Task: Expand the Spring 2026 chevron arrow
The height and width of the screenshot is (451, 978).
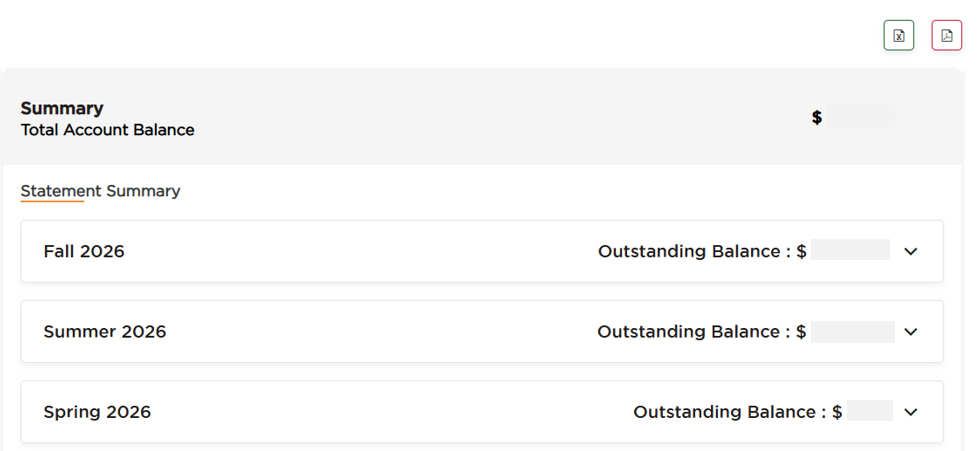Action: click(x=911, y=412)
